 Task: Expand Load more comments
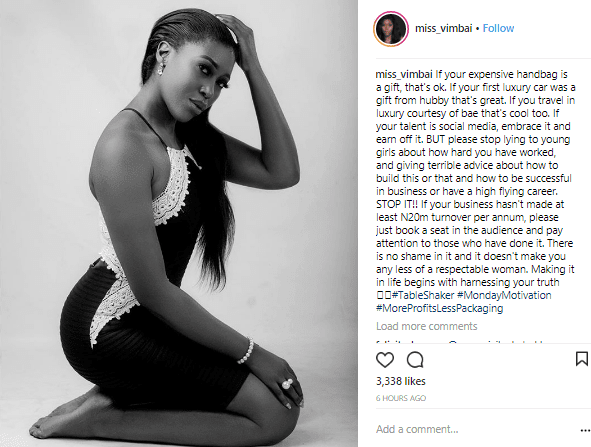pyautogui.click(x=427, y=326)
